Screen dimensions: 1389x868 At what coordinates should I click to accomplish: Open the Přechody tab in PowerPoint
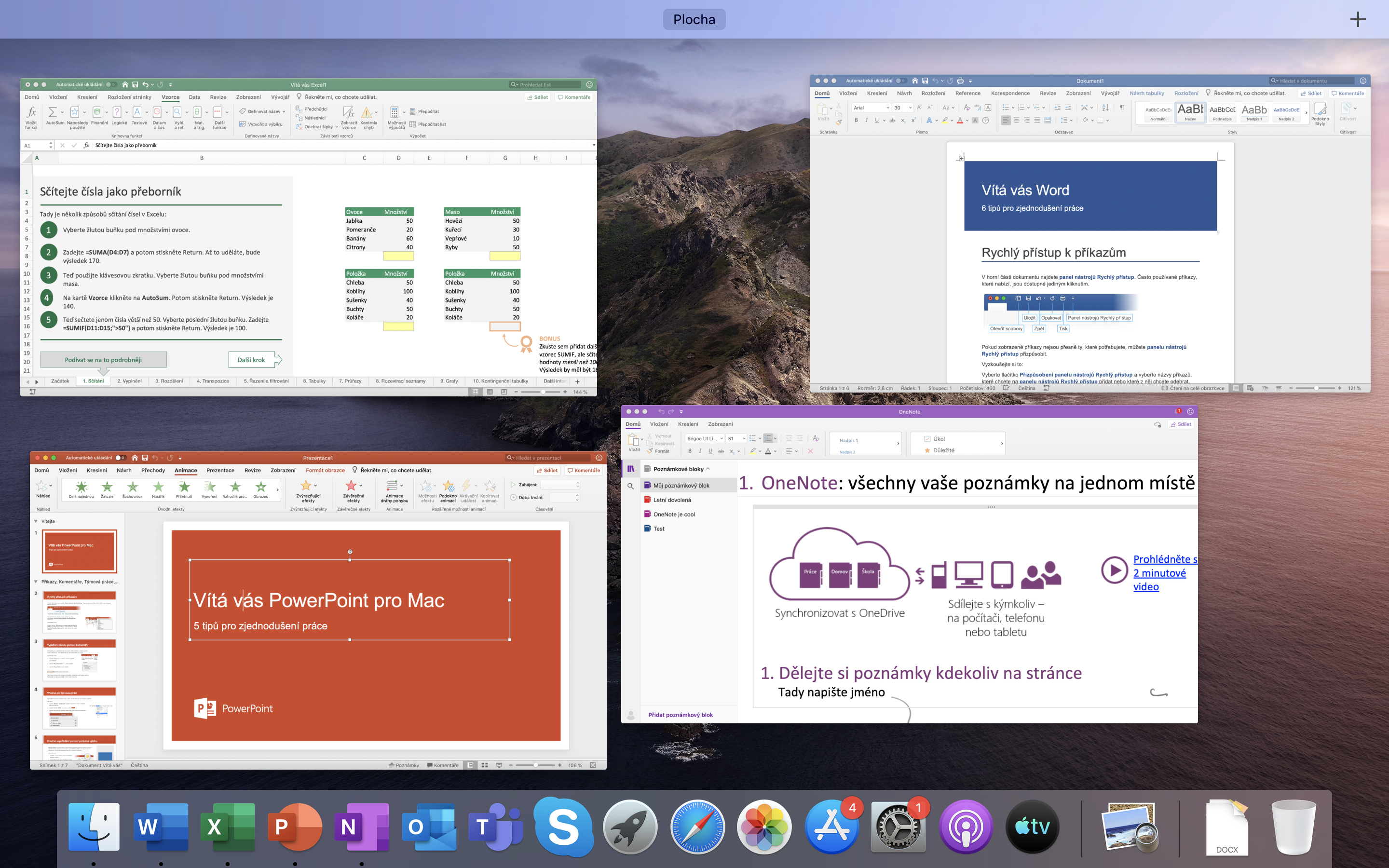153,470
